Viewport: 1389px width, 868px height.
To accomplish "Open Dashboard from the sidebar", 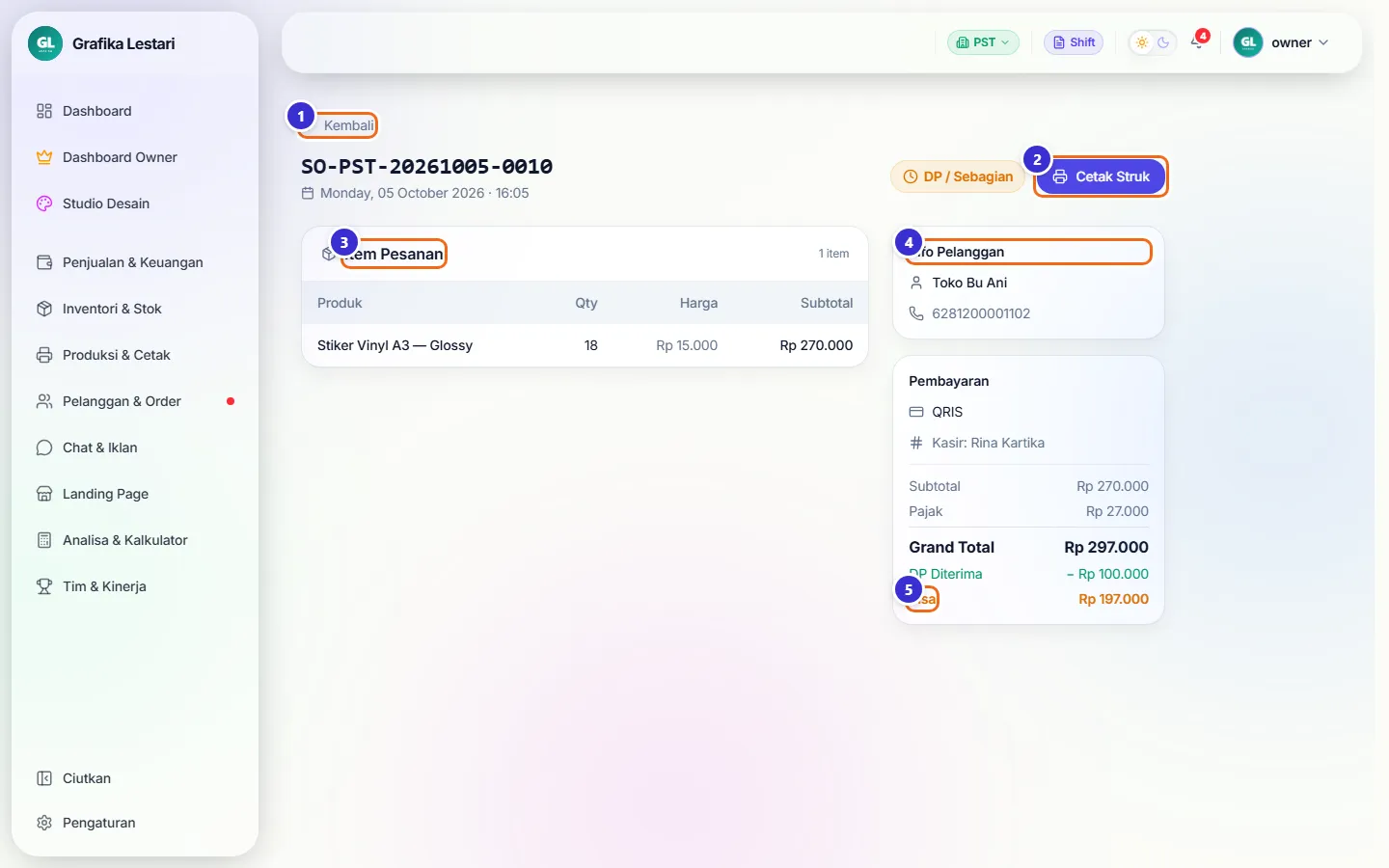I will click(135, 111).
